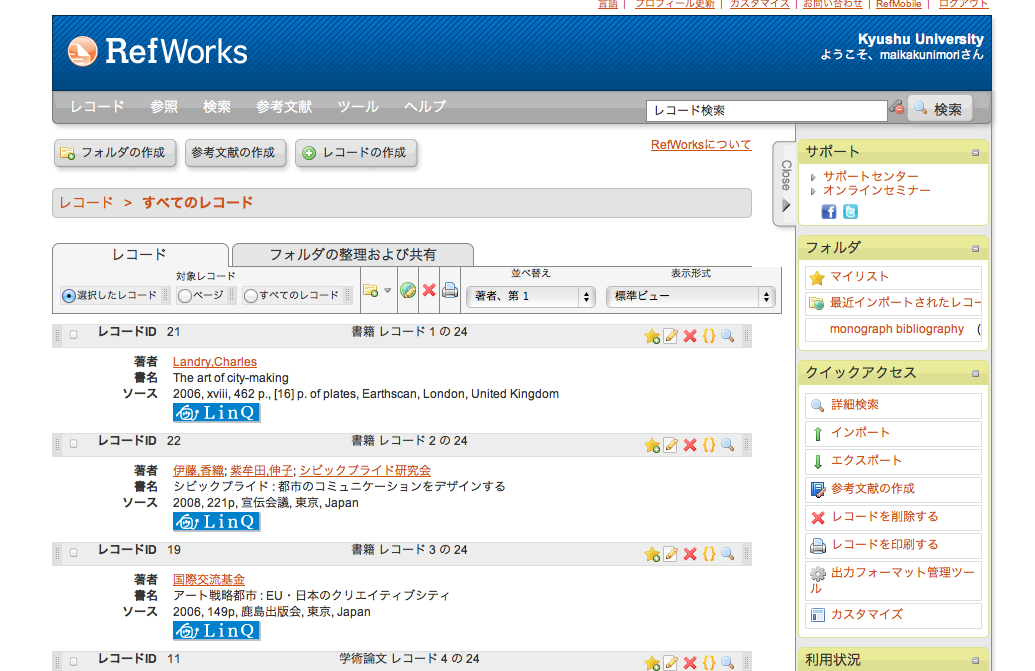Click the global edit icon in toolbar
The width and height of the screenshot is (1035, 671).
[x=408, y=290]
